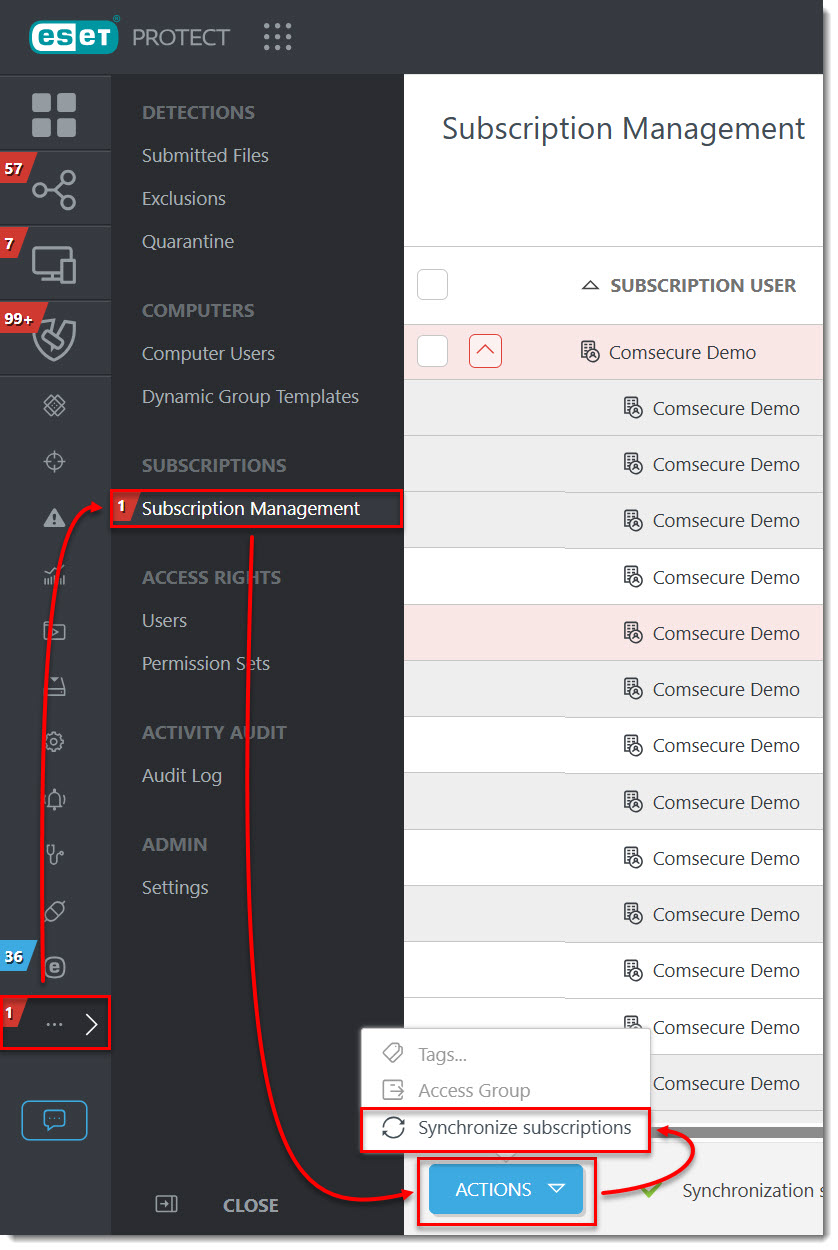Open Exclusions under Detections

tap(184, 198)
